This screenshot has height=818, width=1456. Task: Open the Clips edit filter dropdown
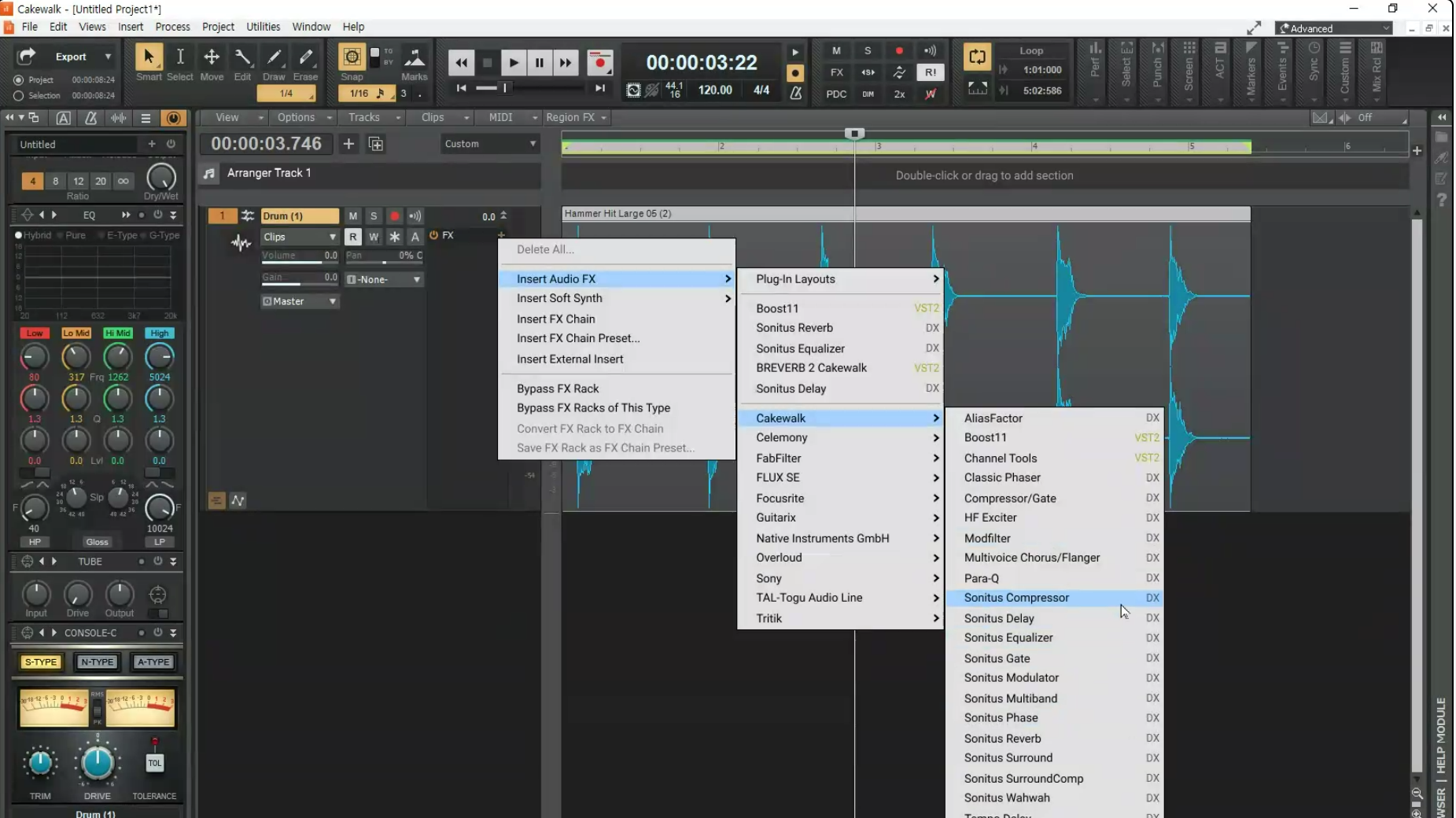pyautogui.click(x=300, y=237)
